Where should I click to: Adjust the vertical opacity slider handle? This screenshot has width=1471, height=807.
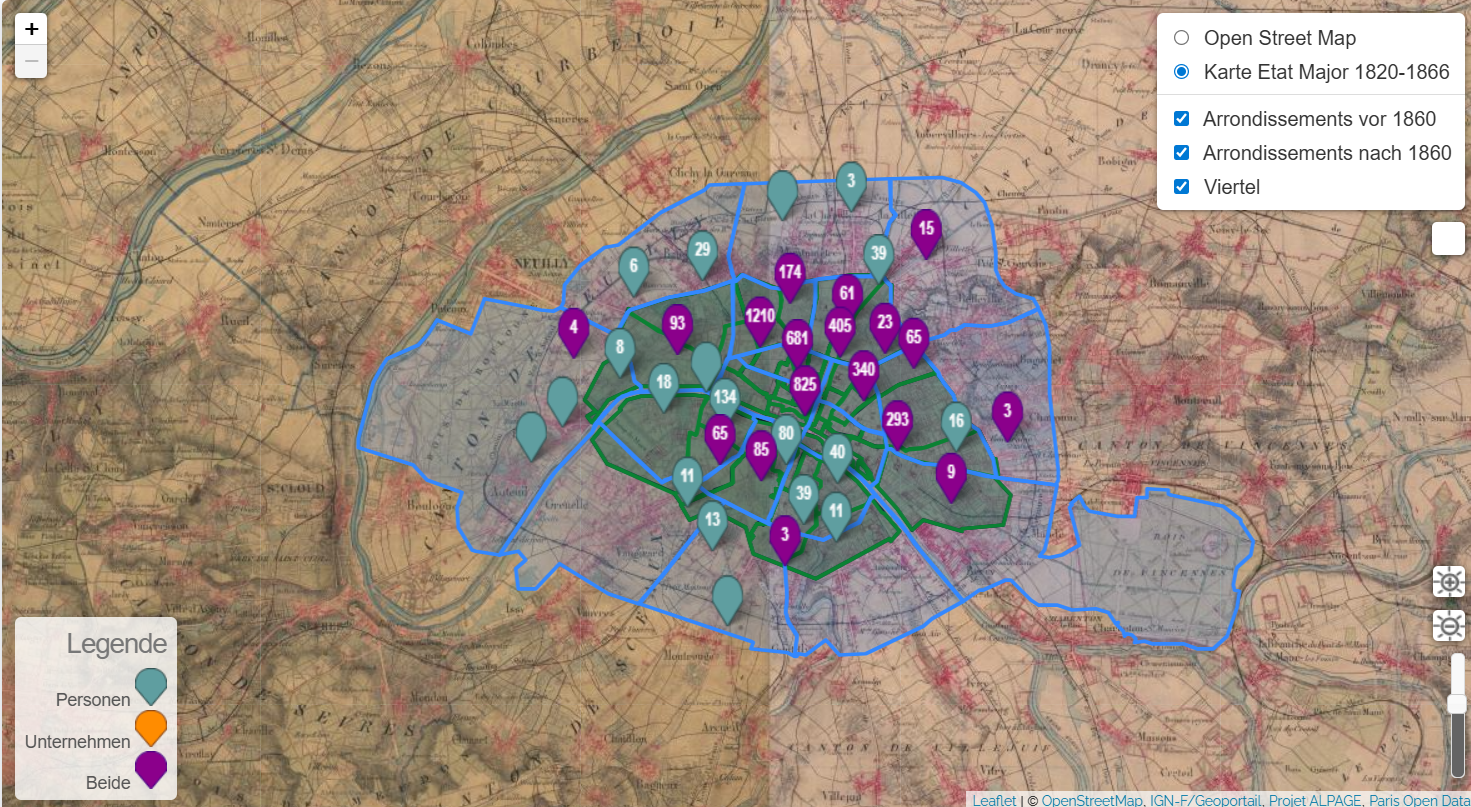pyautogui.click(x=1457, y=704)
